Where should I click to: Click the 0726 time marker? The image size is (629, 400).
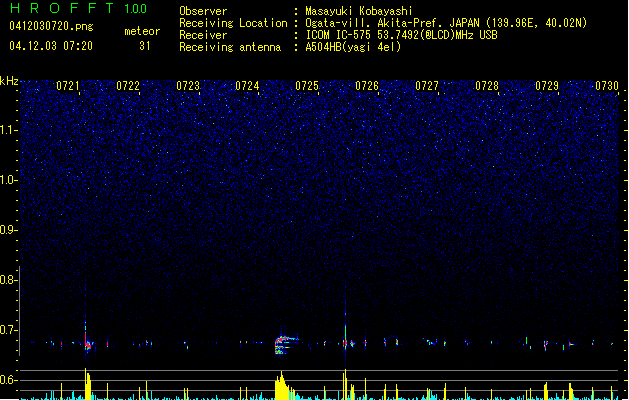pyautogui.click(x=367, y=86)
